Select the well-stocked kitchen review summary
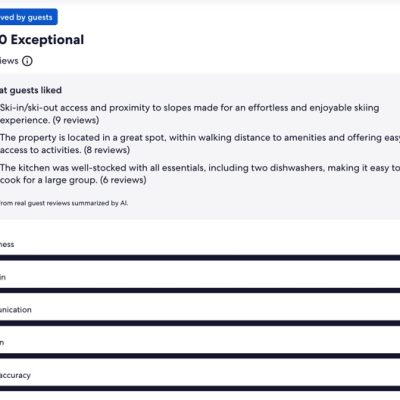 (200, 174)
